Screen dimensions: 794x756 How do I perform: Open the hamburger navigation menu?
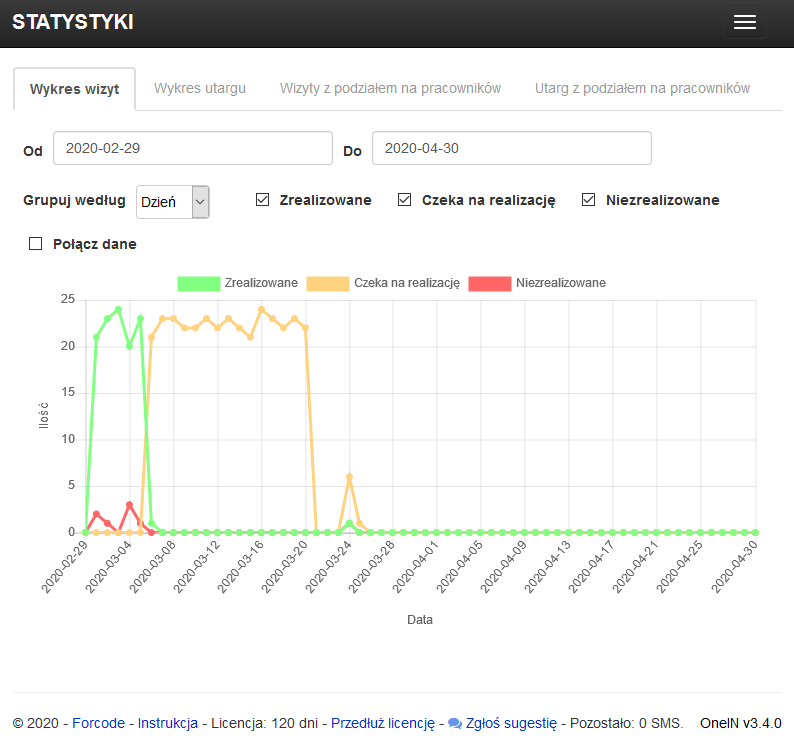(744, 23)
